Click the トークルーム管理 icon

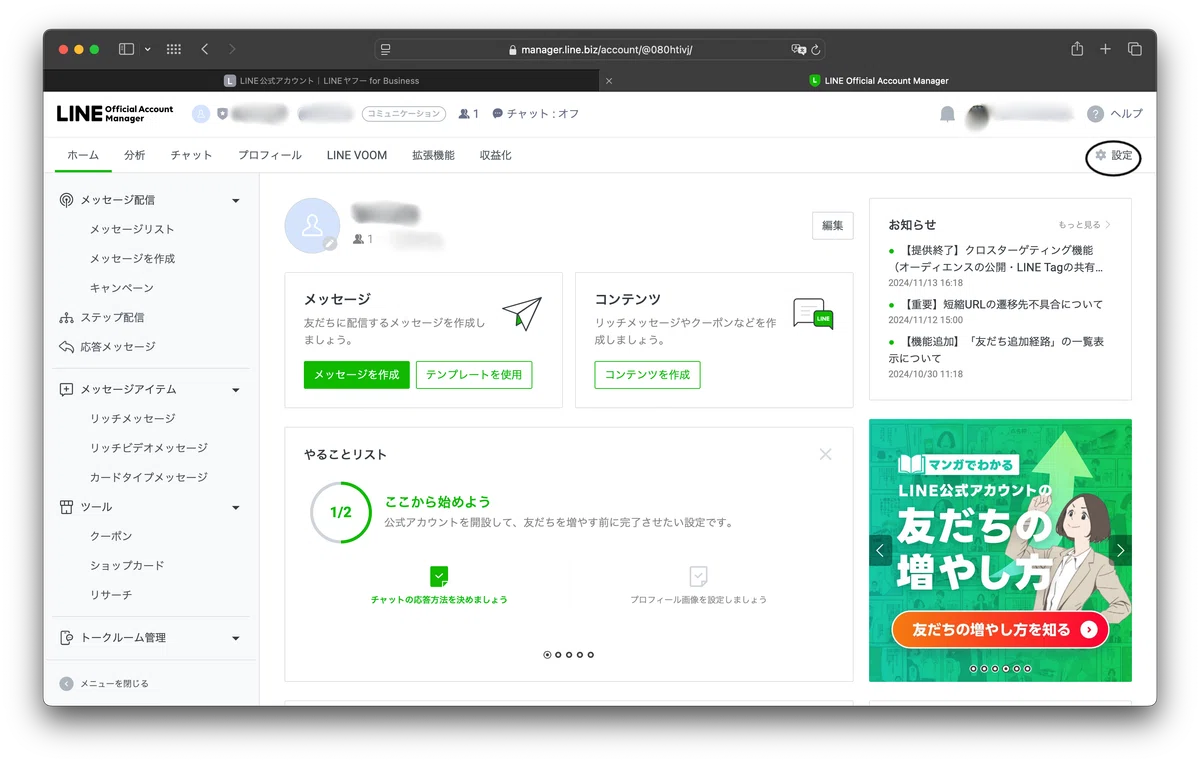(66, 637)
